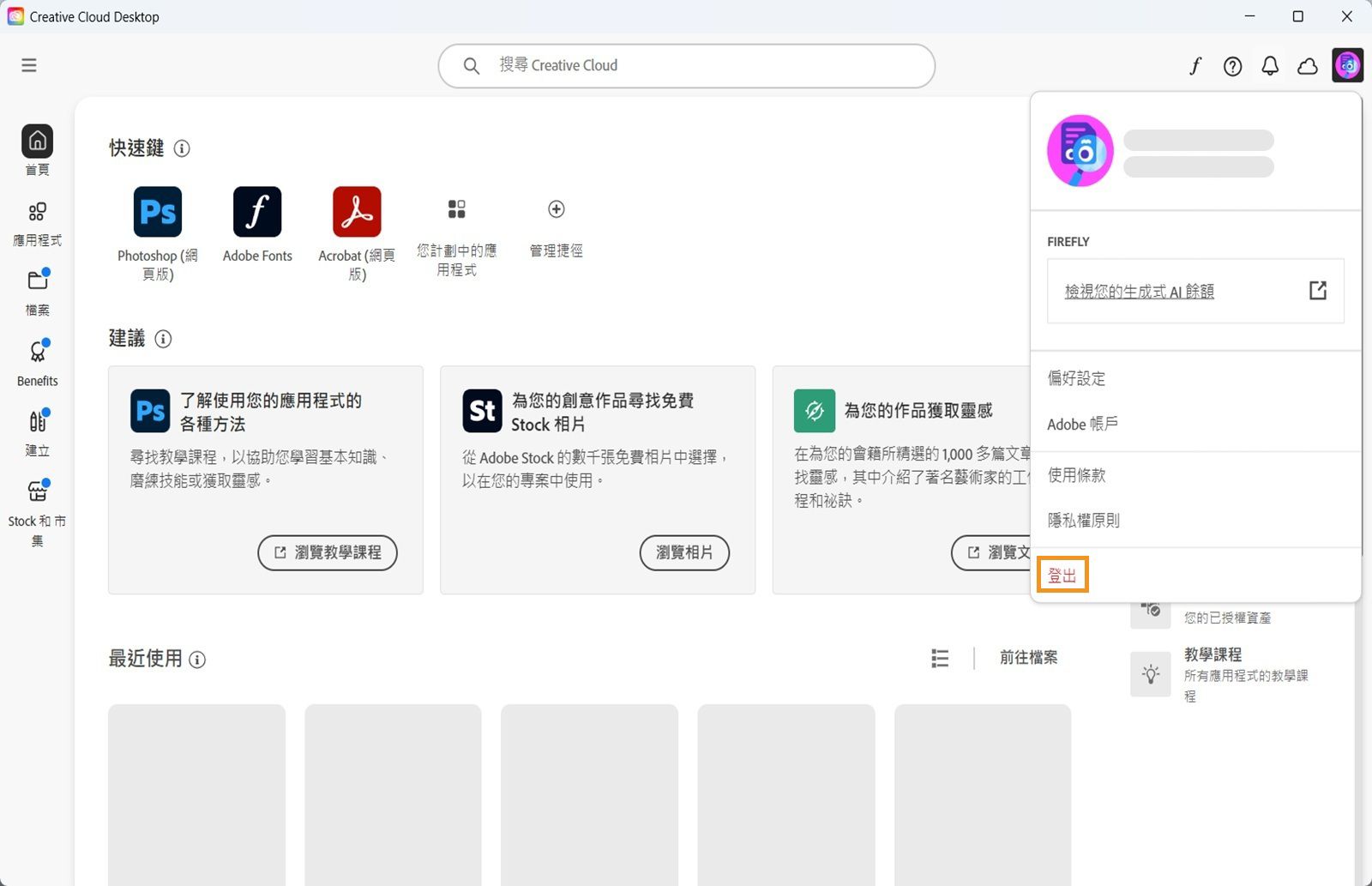Show info for 快速鍵 heading
Viewport: 1372px width, 886px height.
[x=182, y=148]
